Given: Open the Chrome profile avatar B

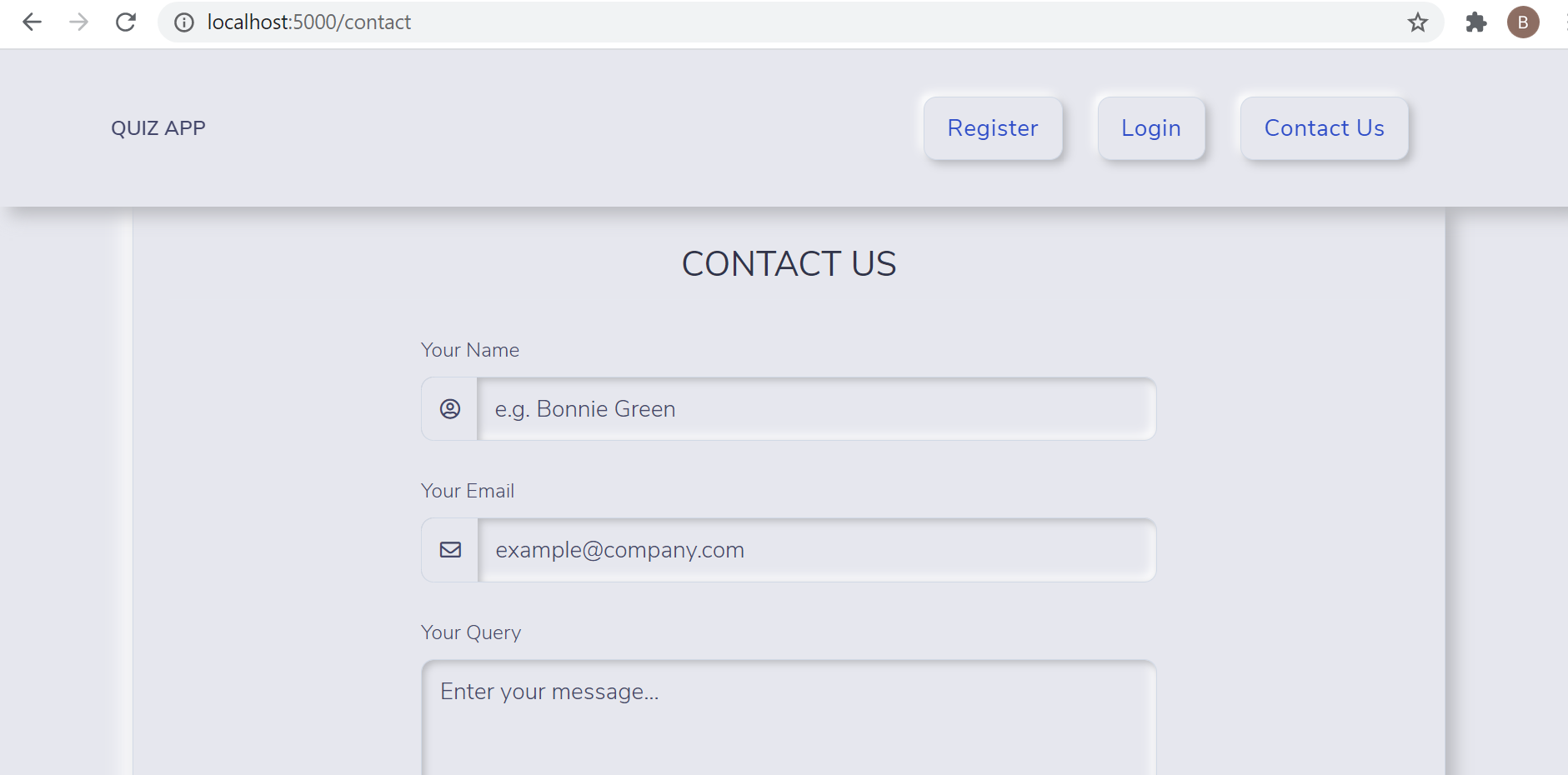Looking at the screenshot, I should tap(1523, 22).
